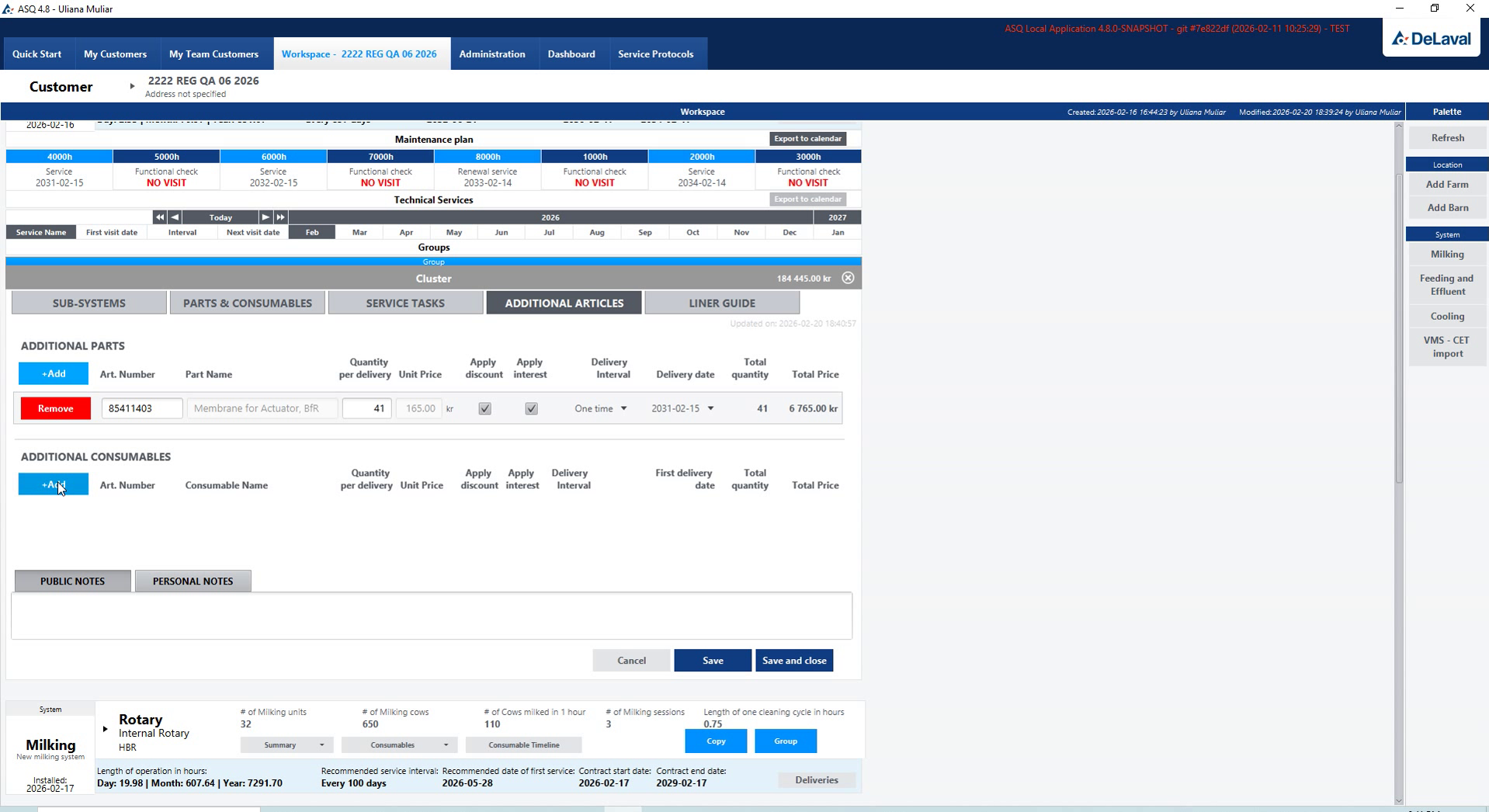Jump to last period with double-right arrow

[x=280, y=217]
